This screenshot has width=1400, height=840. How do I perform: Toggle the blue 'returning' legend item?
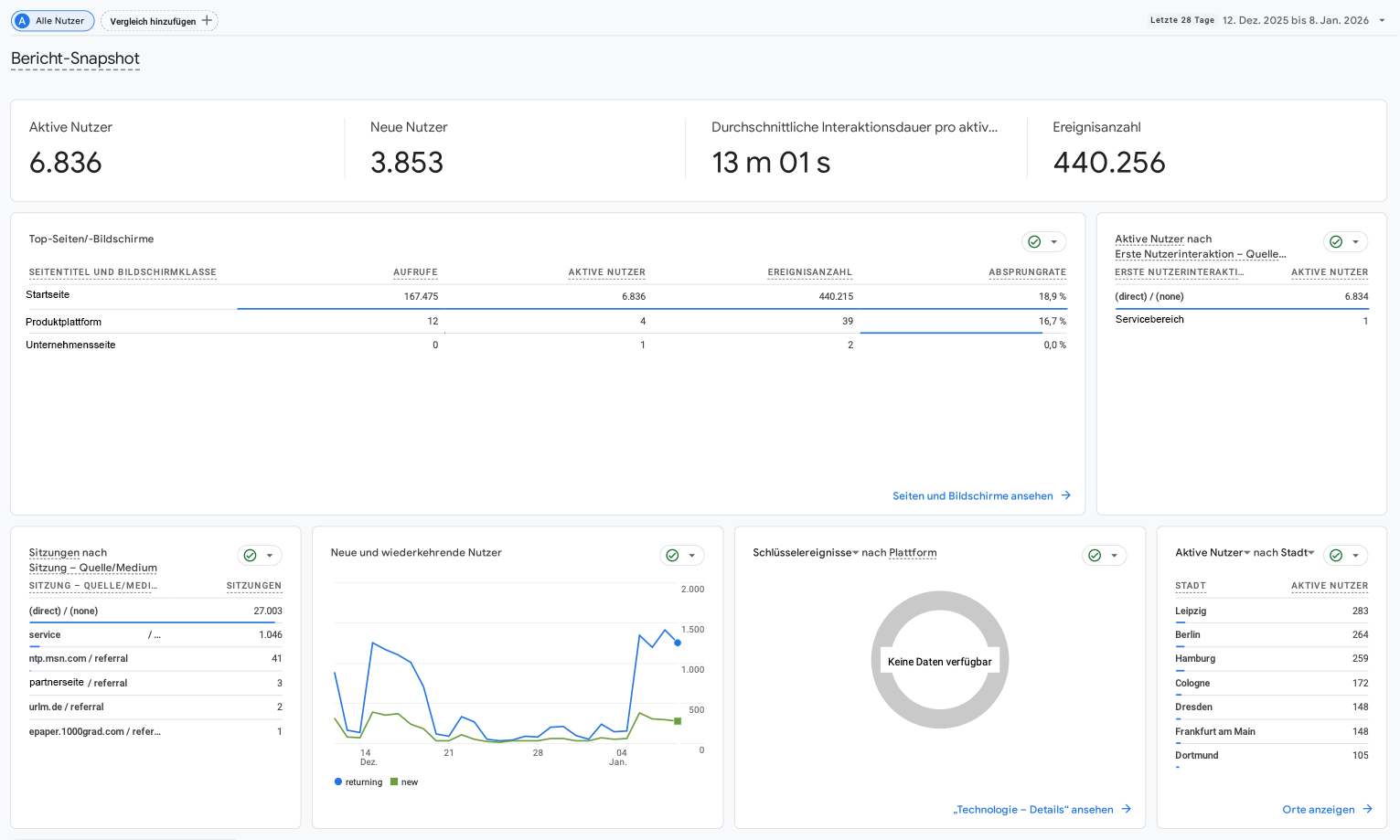click(358, 782)
